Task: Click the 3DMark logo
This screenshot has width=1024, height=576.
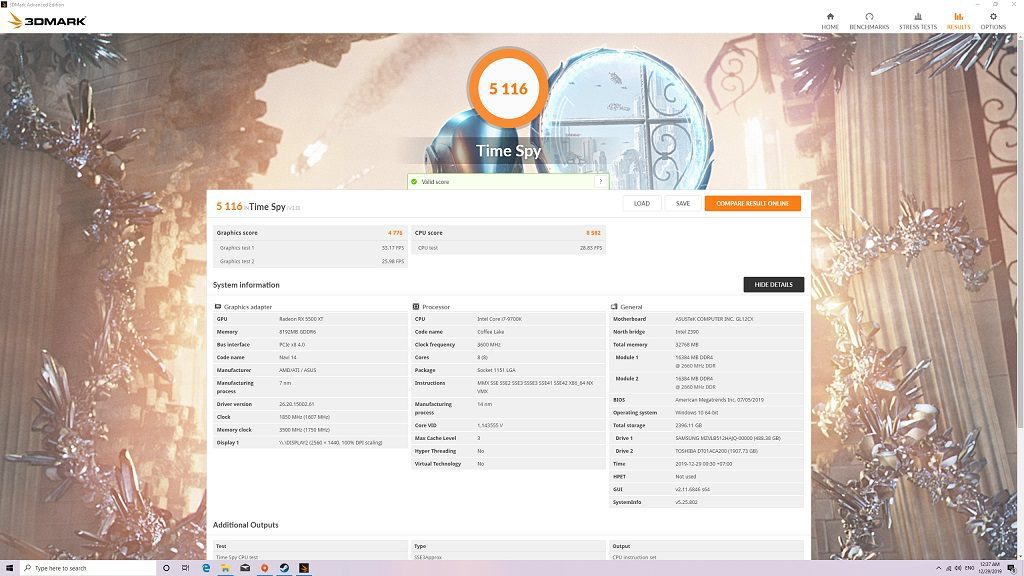Action: coord(47,20)
